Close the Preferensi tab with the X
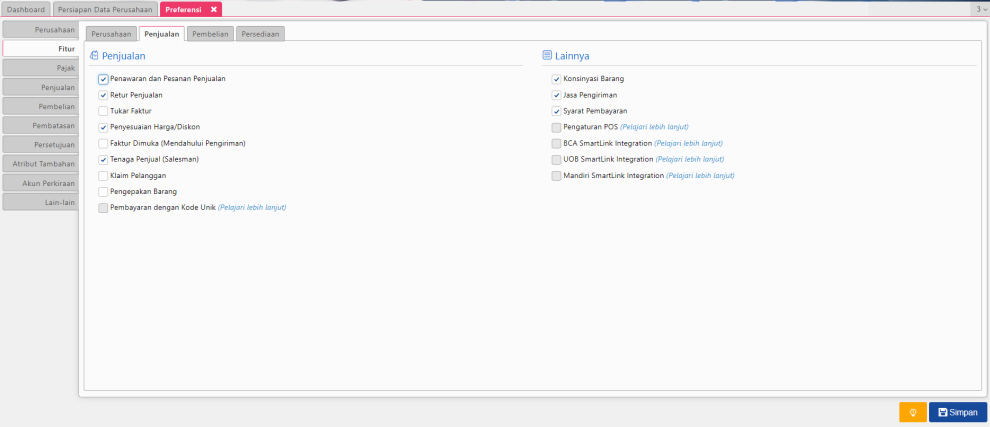The width and height of the screenshot is (990, 427). [214, 9]
